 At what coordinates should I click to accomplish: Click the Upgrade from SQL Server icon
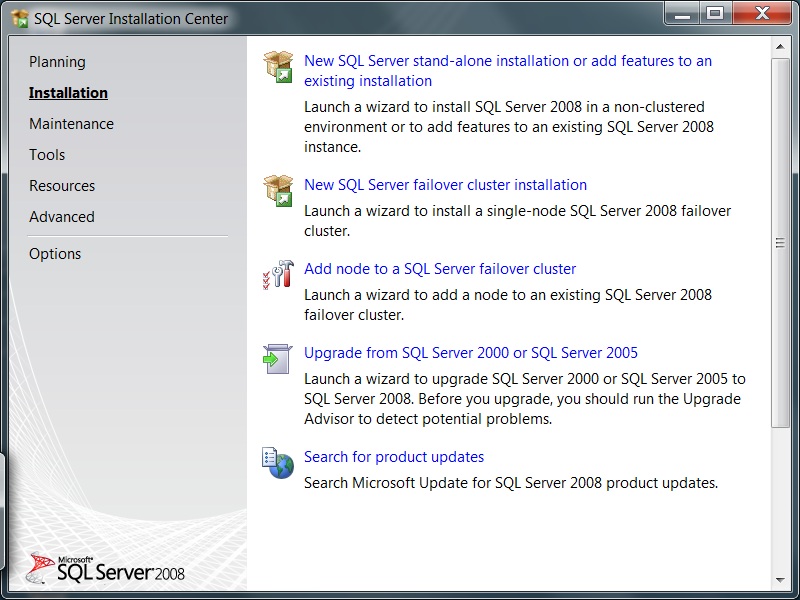278,358
